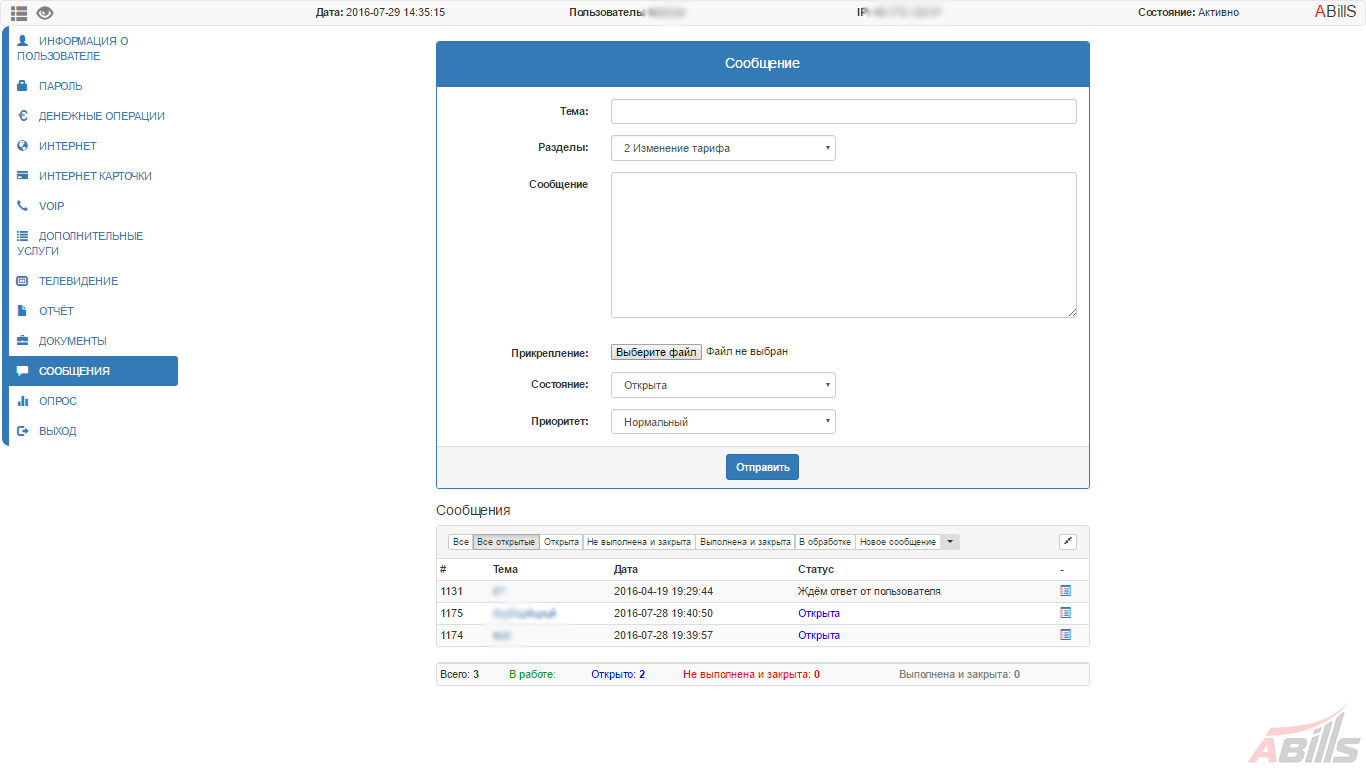Click the list icon beside Дополнительные услуги

point(23,236)
